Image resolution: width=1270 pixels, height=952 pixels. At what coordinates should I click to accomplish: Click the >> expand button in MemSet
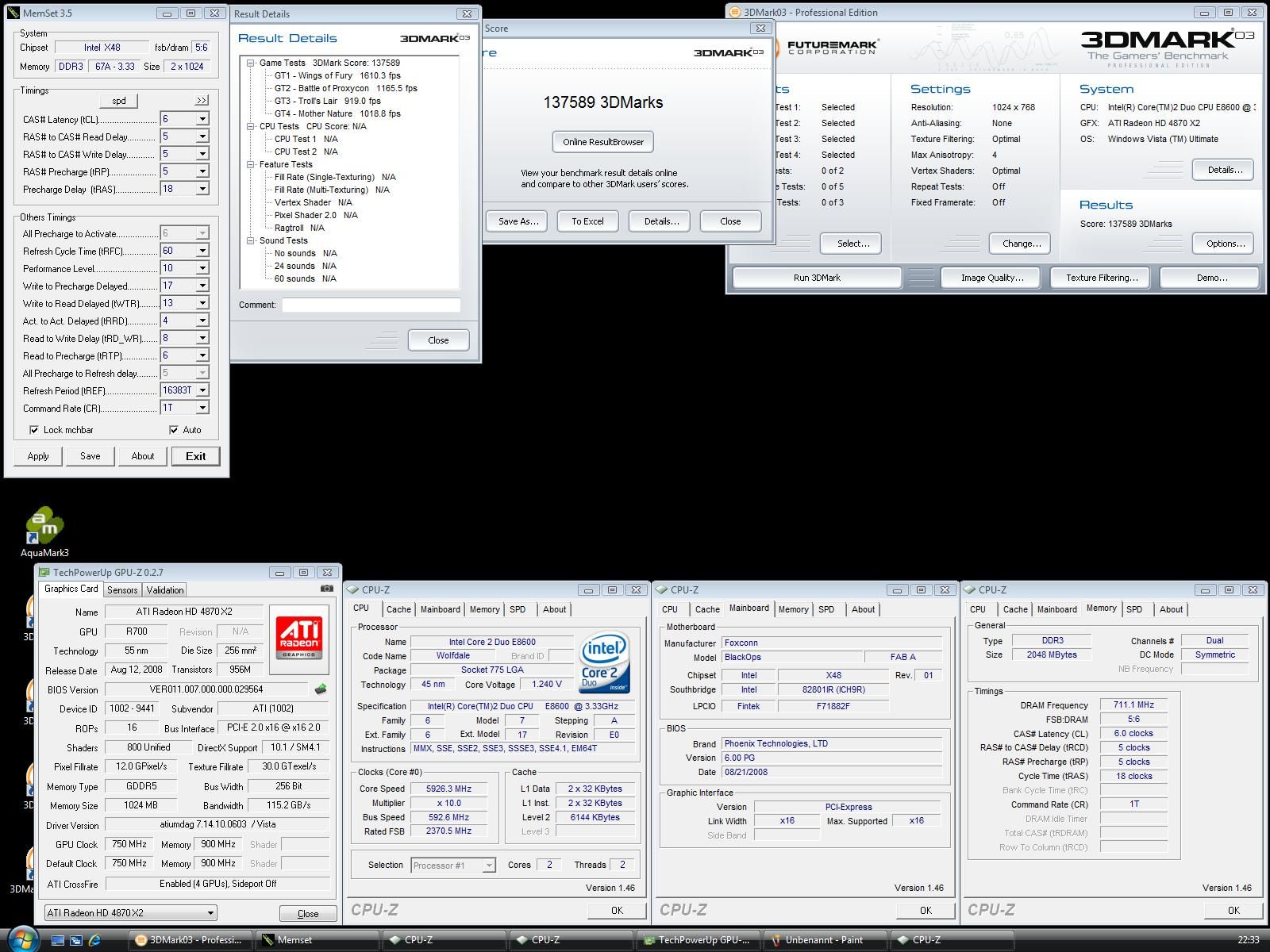tap(202, 101)
